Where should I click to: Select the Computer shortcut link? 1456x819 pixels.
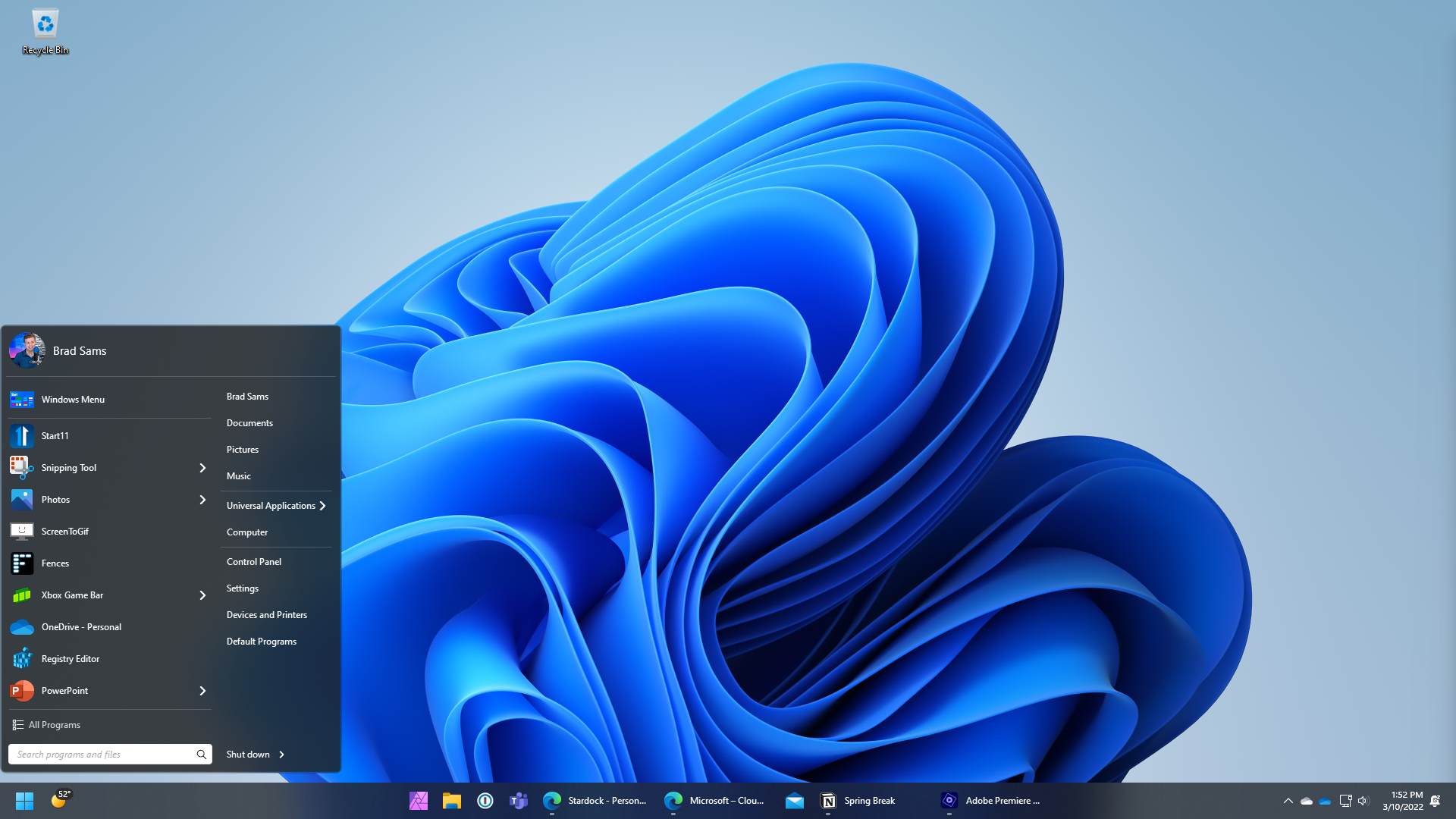tap(247, 531)
